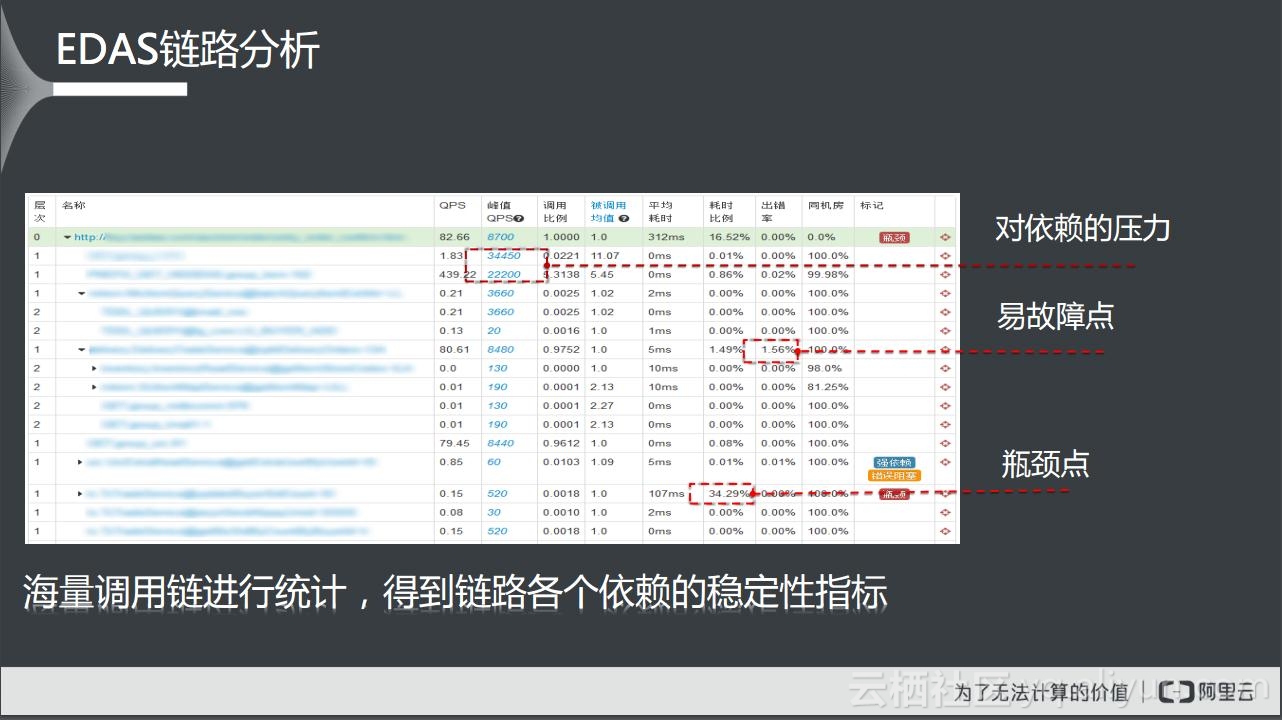1282x720 pixels.
Task: Click the 瓶颈 badge on the top row
Action: pos(893,237)
